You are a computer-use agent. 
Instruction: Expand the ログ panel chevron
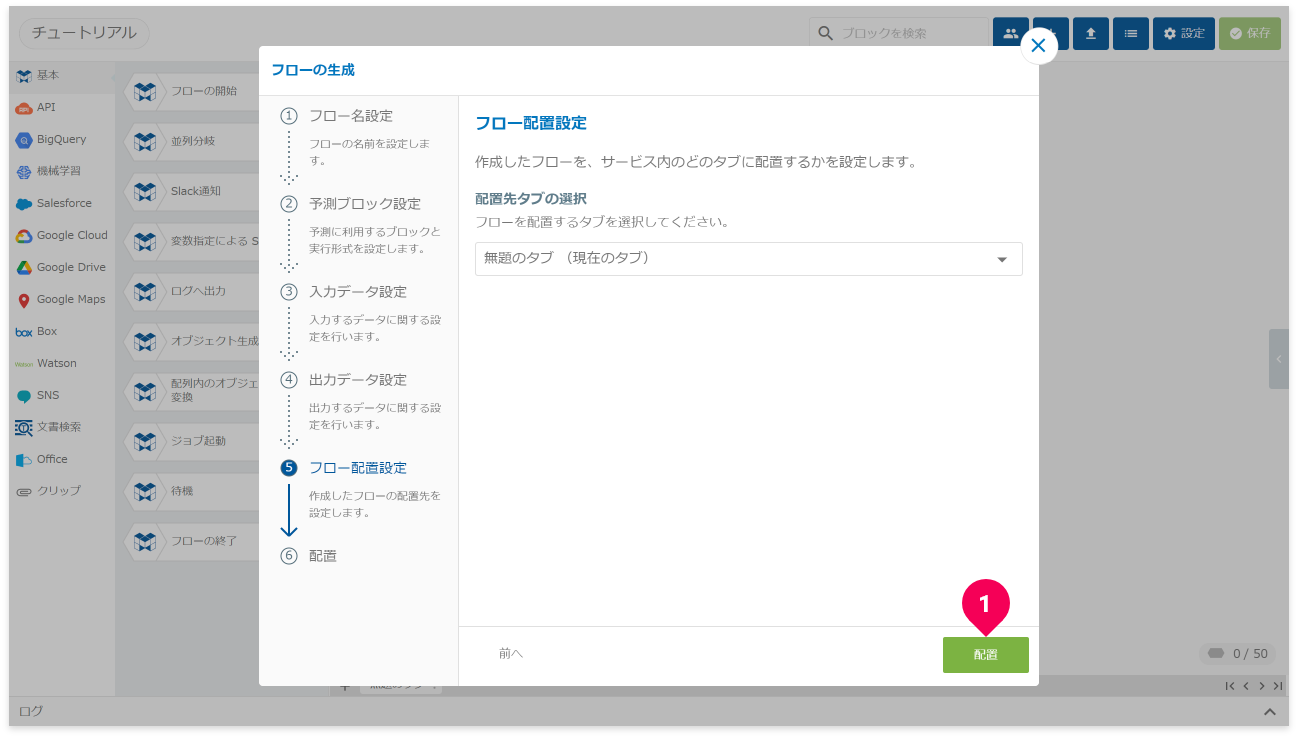[x=1270, y=712]
